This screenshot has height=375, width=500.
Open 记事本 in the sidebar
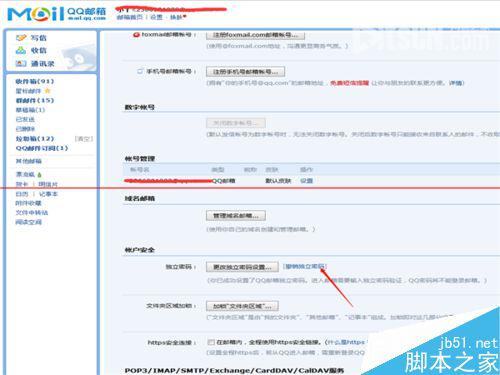(x=48, y=194)
